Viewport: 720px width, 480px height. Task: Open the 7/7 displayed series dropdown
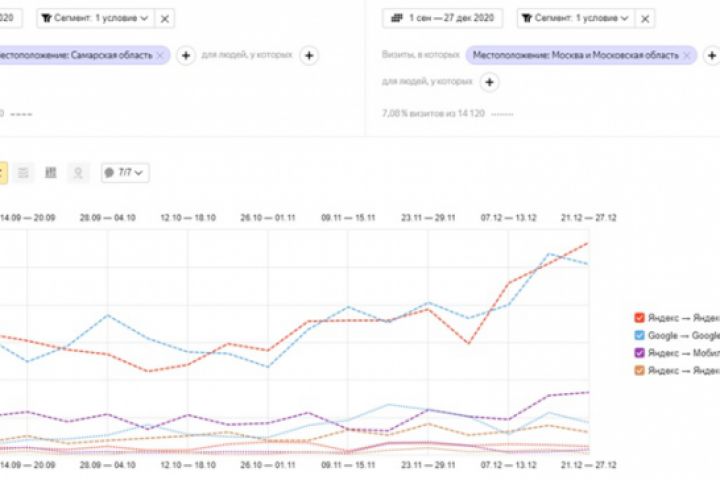[125, 173]
